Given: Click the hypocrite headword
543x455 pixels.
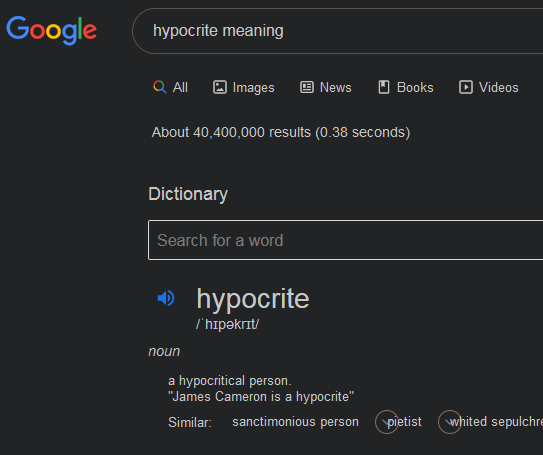Looking at the screenshot, I should [253, 298].
